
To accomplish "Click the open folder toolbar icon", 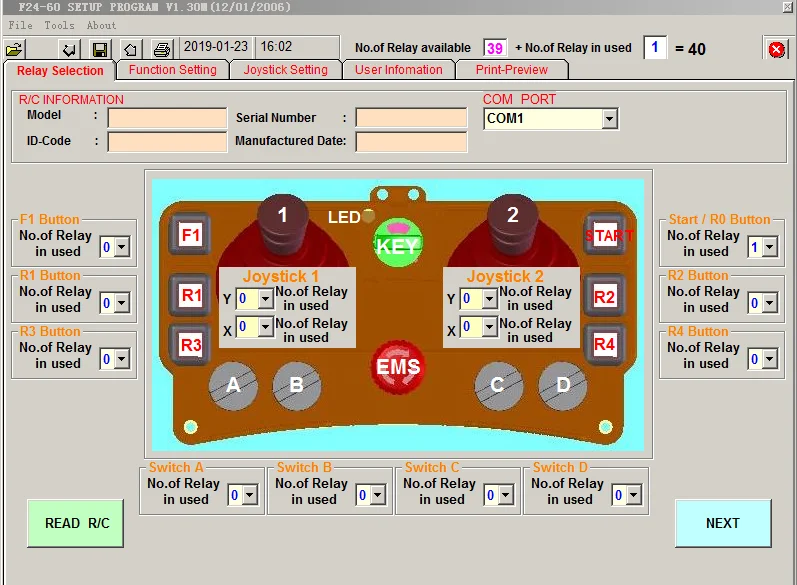I will 14,49.
